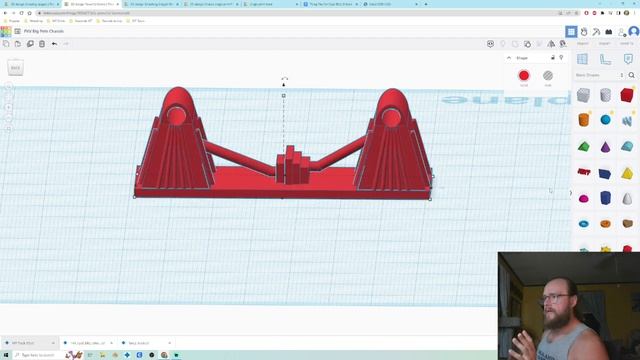Select the orange Tube shape
Viewport: 640px width, 360px height.
pyautogui.click(x=605, y=224)
